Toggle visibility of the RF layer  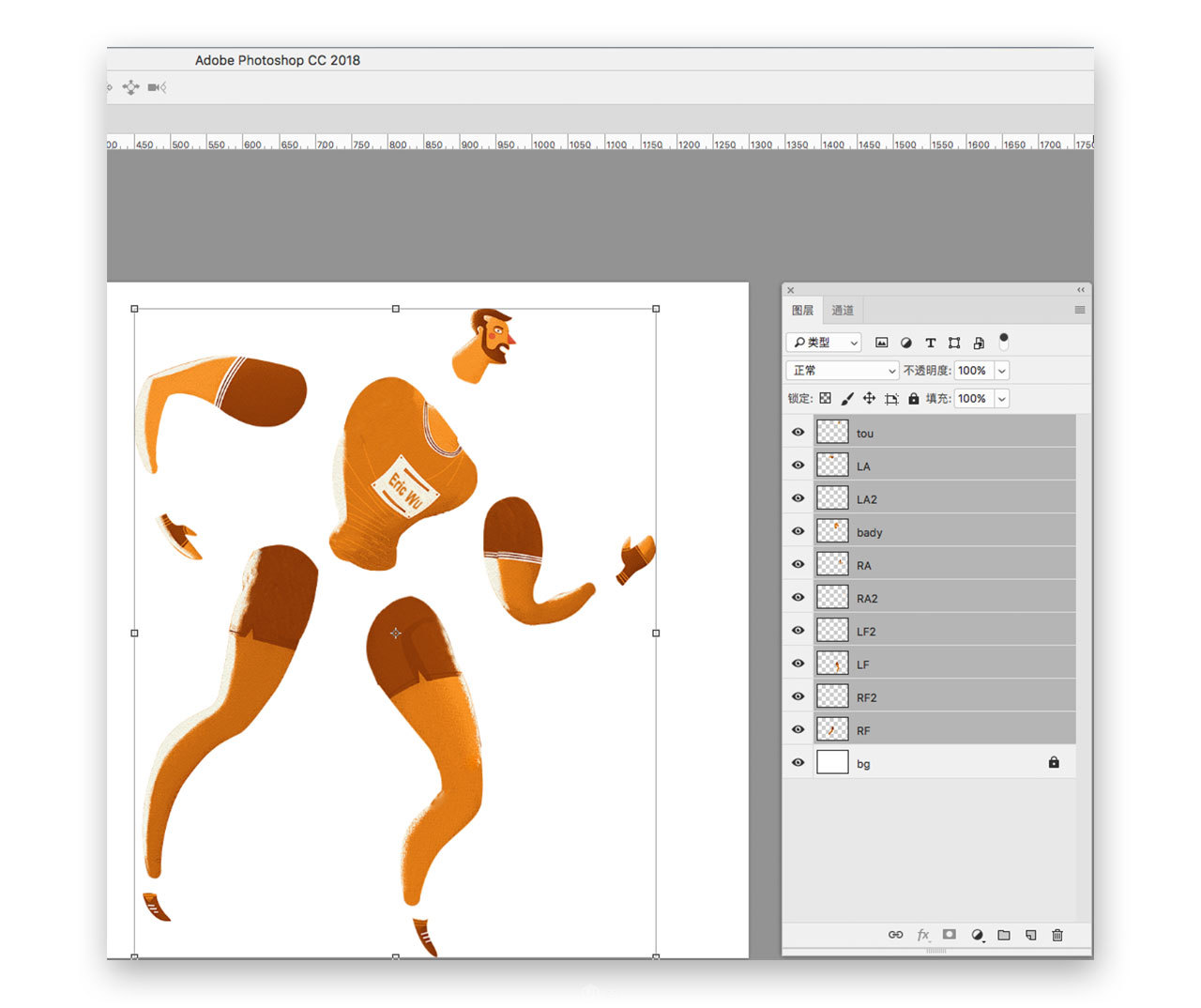click(x=798, y=729)
